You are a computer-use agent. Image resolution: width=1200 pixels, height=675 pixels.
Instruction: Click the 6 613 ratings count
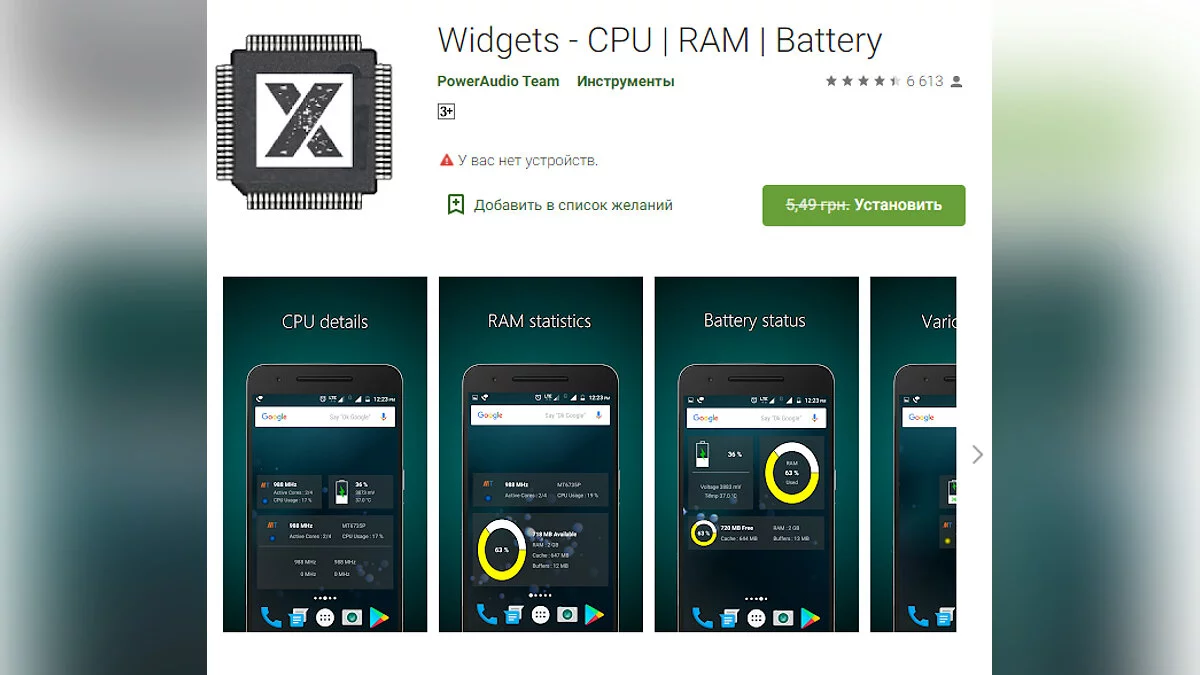(925, 81)
